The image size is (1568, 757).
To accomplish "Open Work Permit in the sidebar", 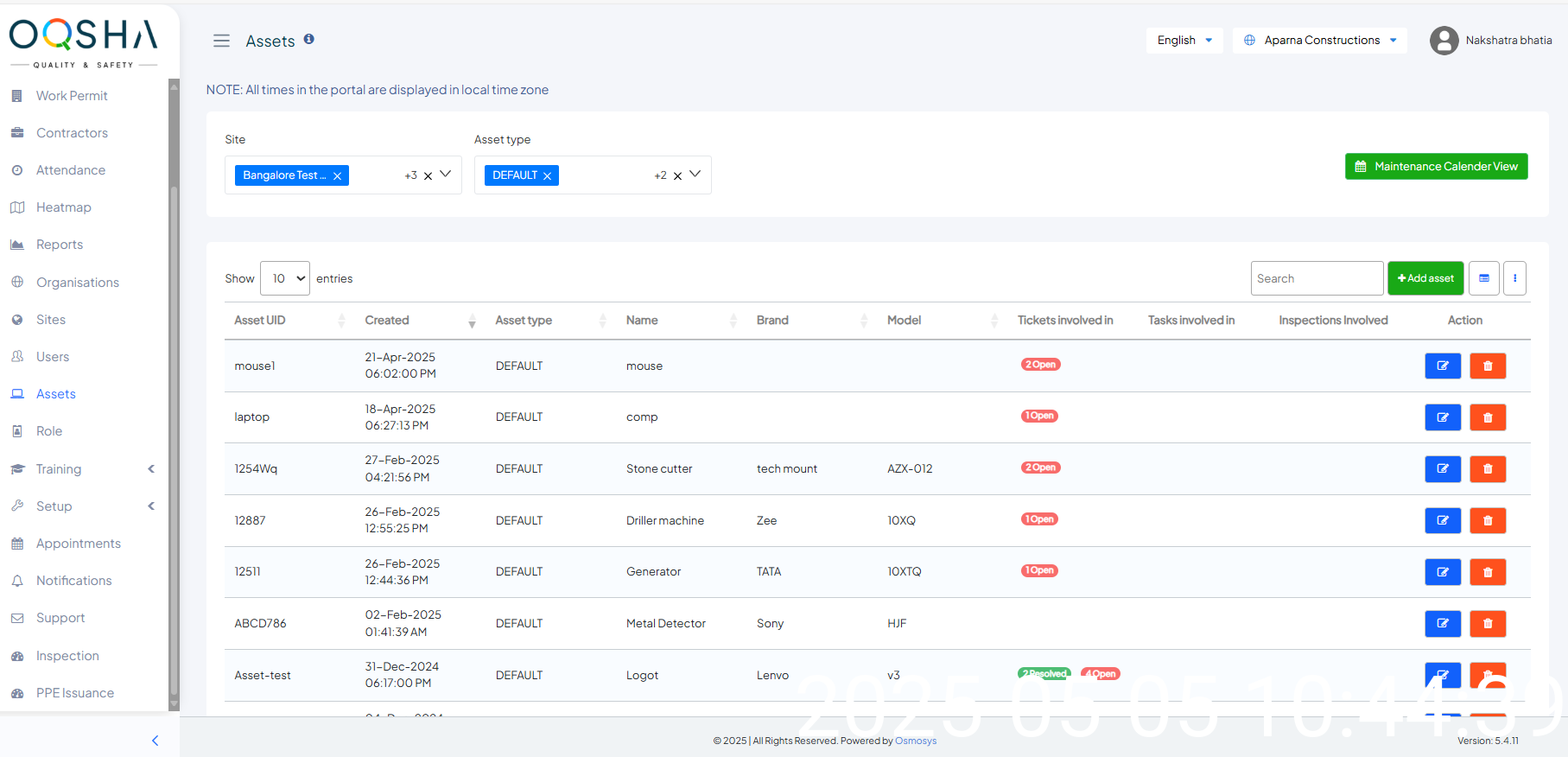I will 72,96.
